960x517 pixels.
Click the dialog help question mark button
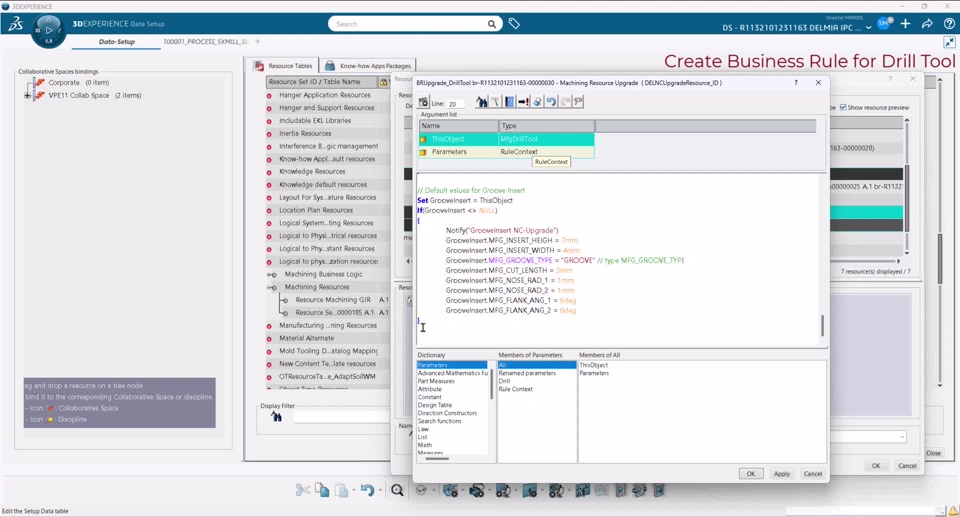[x=796, y=83]
